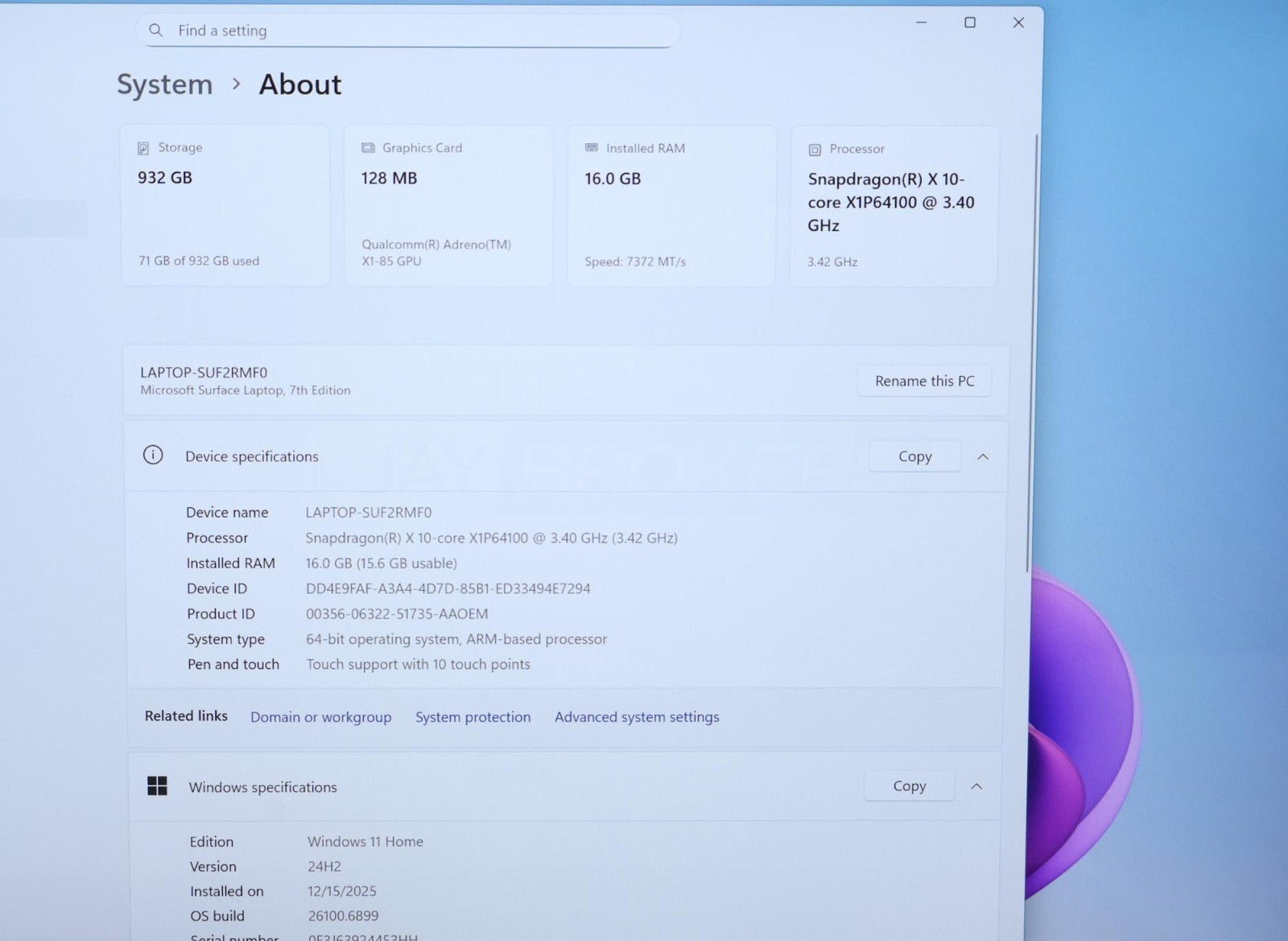The image size is (1288, 941).
Task: Copy the Windows specifications
Action: click(909, 786)
